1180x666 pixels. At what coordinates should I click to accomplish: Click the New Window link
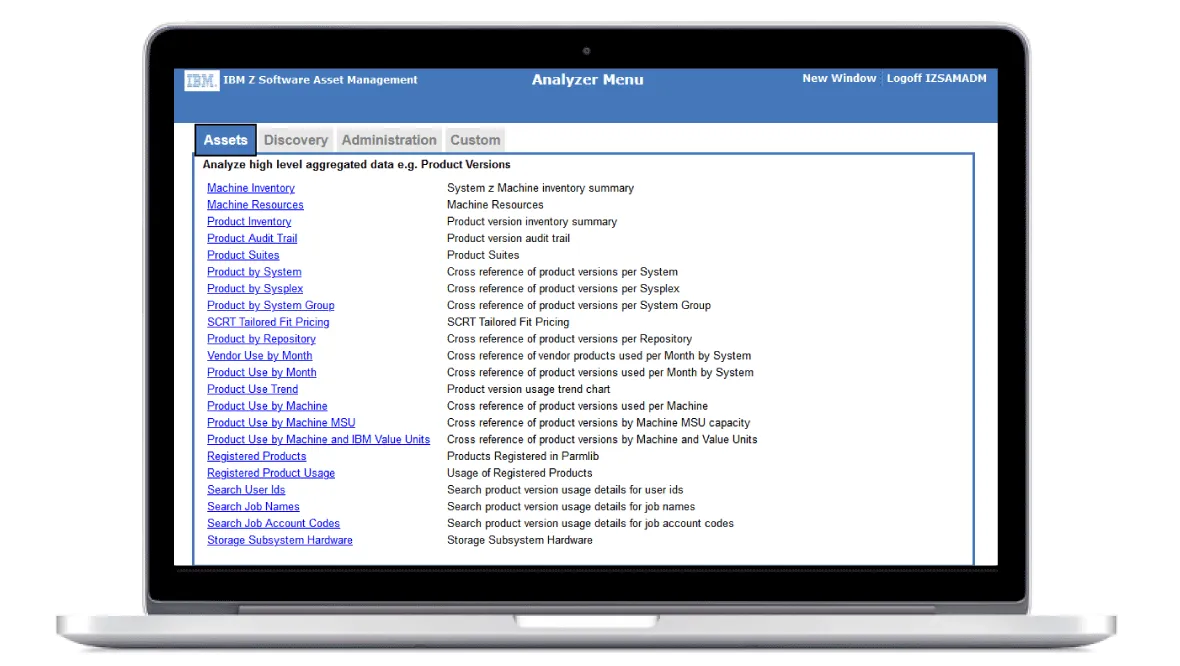839,78
